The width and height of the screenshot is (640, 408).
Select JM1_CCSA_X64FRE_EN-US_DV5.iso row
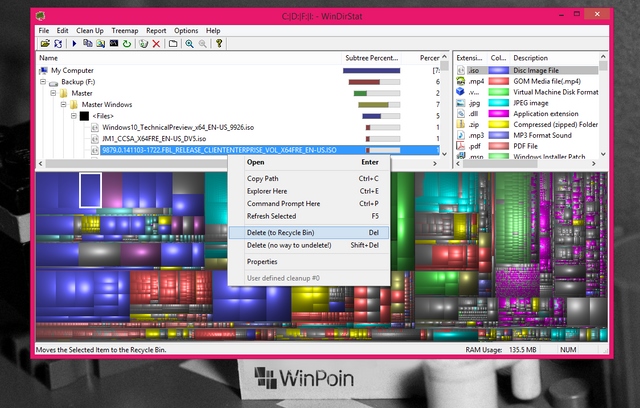click(154, 139)
